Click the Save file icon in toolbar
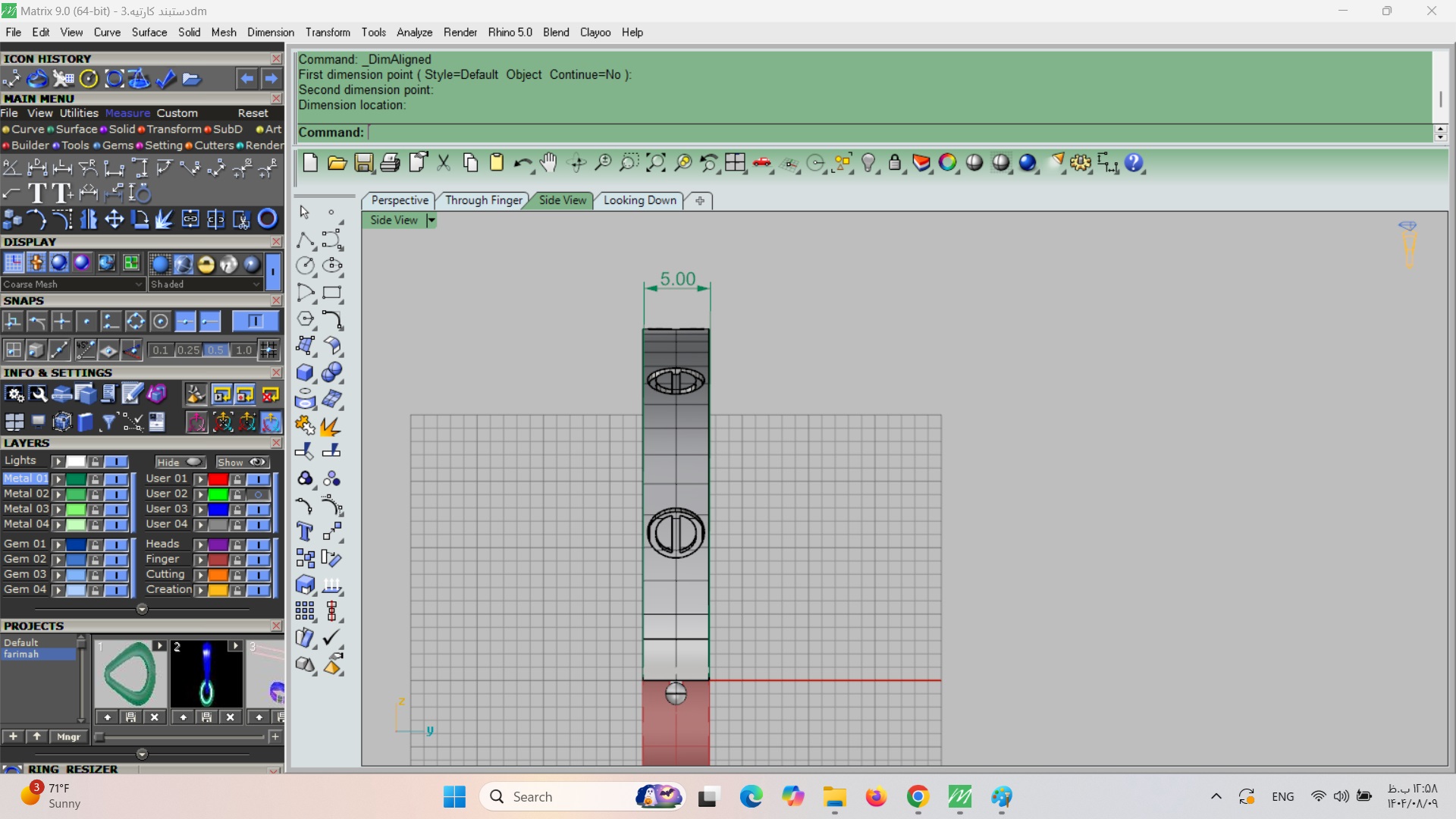This screenshot has width=1456, height=819. [x=364, y=162]
